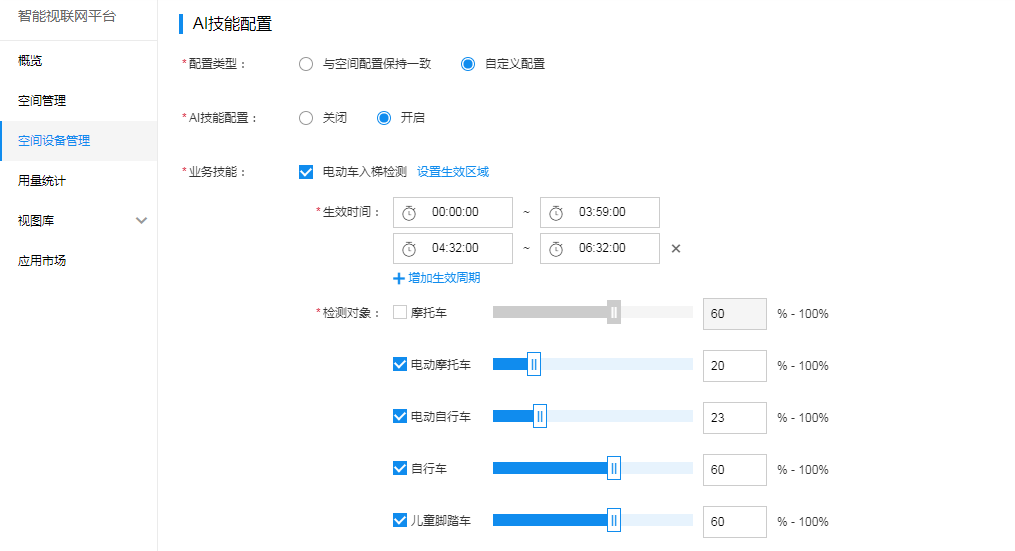The image size is (1015, 551).
Task: Enable the 摩托车 detection checkbox
Action: [x=400, y=312]
